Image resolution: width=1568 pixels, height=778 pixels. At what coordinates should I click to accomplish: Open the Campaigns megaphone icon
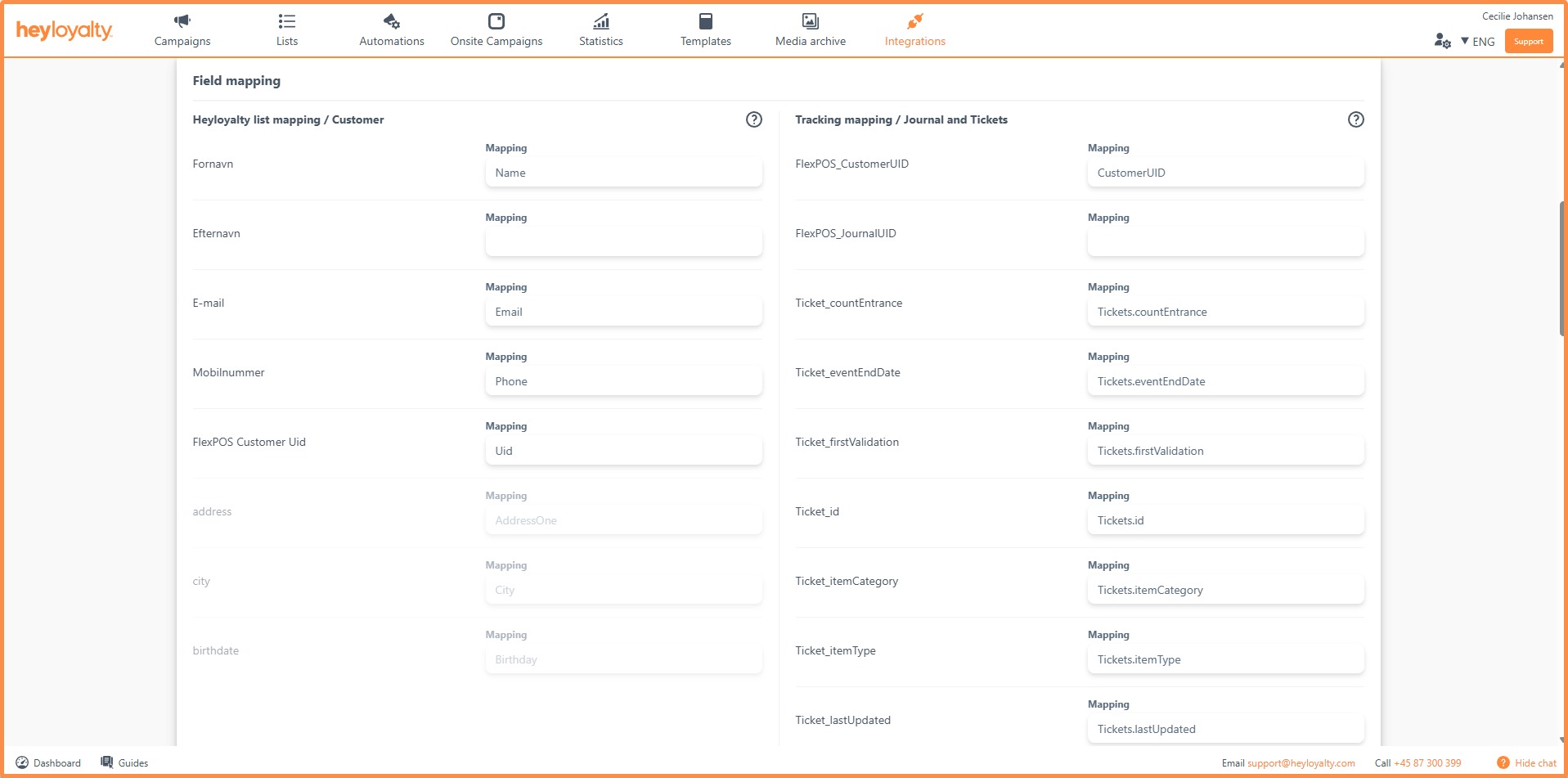pos(182,21)
